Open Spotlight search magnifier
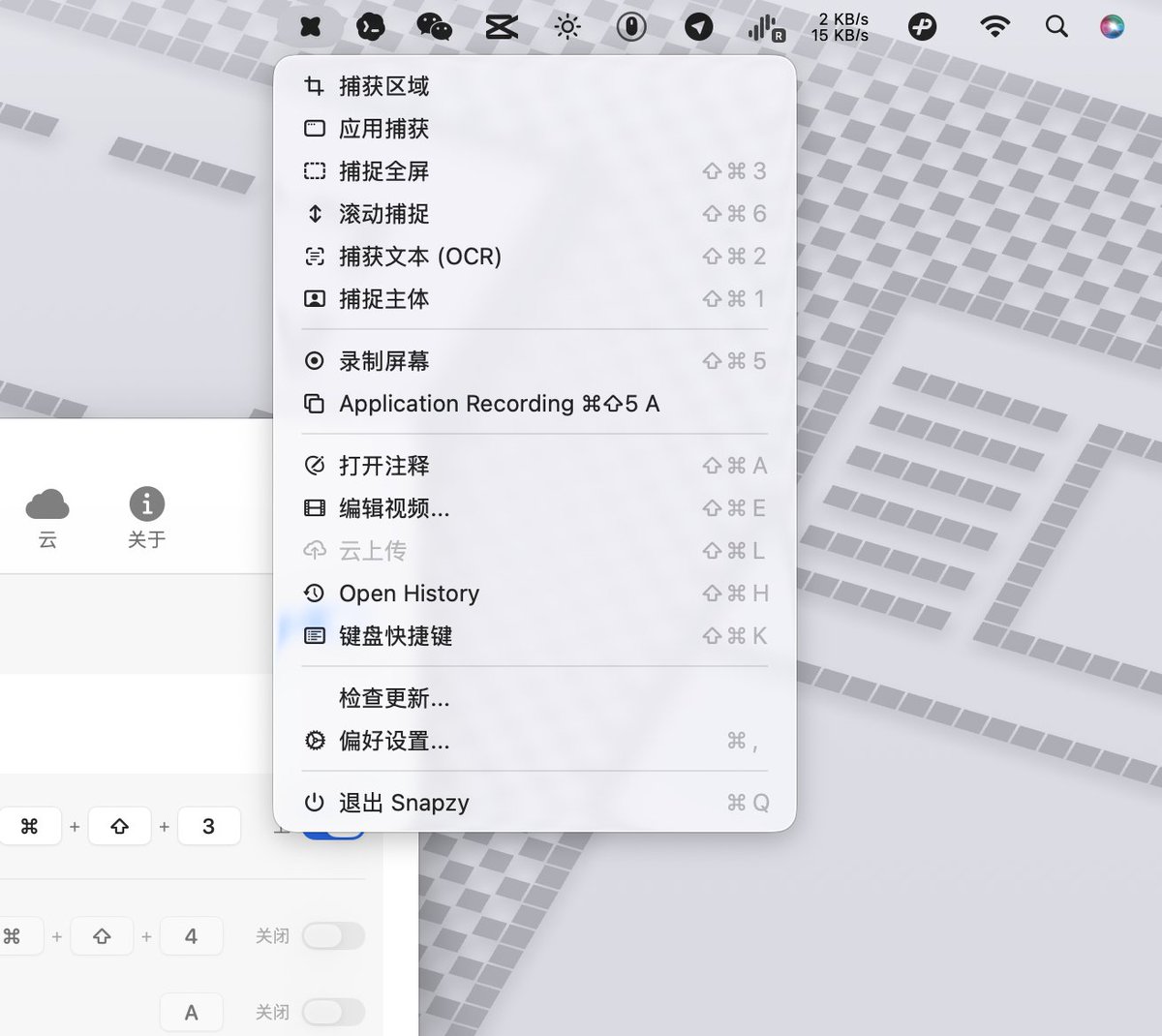Viewport: 1162px width, 1036px height. click(1056, 26)
